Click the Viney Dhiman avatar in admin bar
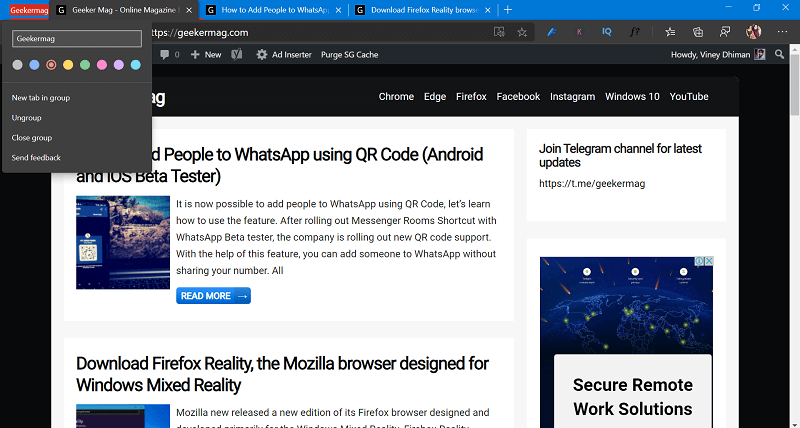This screenshot has height=428, width=800. [x=760, y=55]
